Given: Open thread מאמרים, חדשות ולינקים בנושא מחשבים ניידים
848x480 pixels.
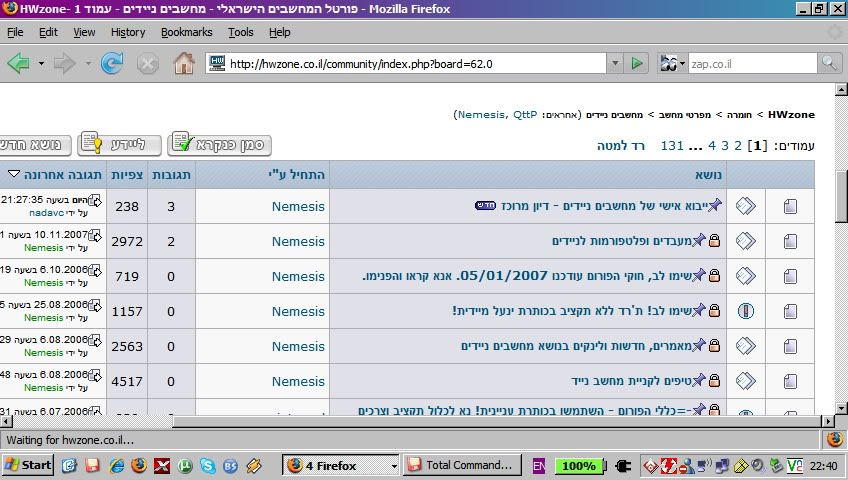Looking at the screenshot, I should pyautogui.click(x=577, y=345).
